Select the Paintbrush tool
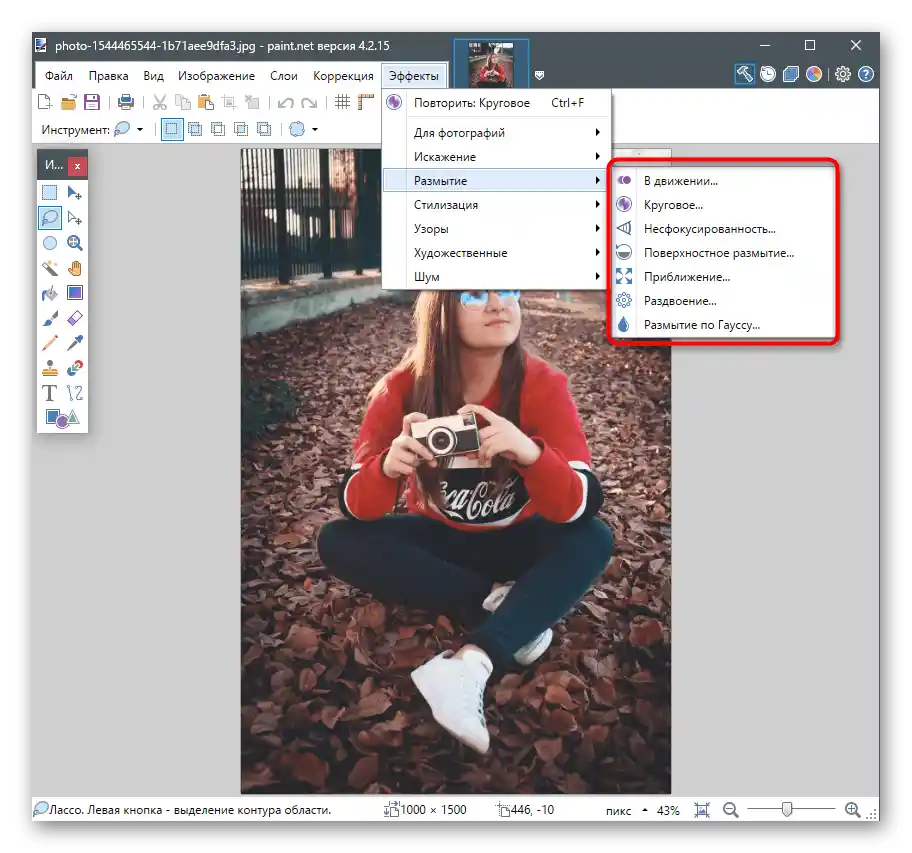 (x=49, y=318)
